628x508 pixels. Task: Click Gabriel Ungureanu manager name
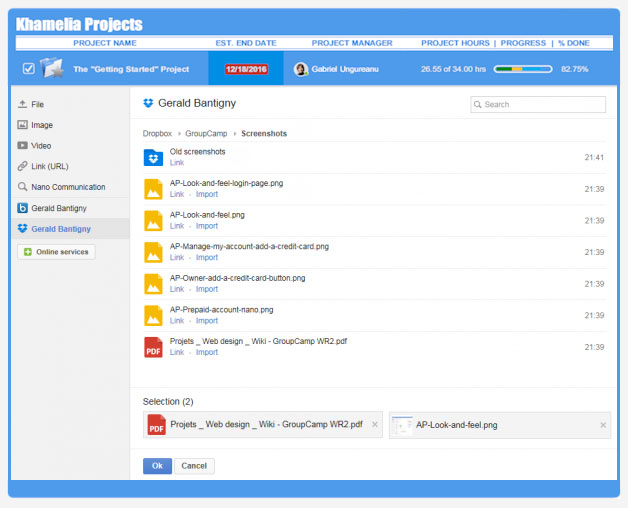(345, 69)
